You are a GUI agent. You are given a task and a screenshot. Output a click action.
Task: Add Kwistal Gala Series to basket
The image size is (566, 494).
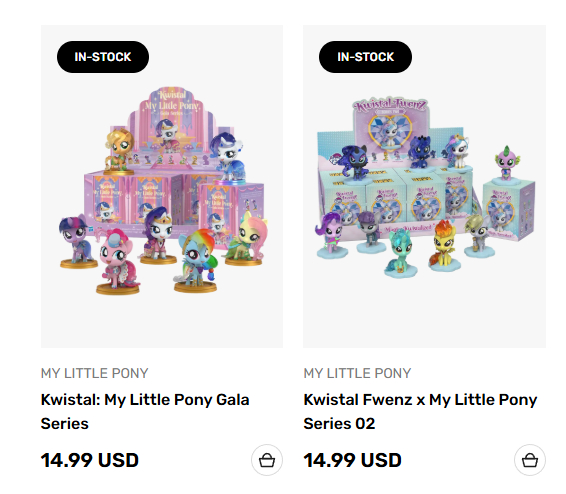point(267,460)
